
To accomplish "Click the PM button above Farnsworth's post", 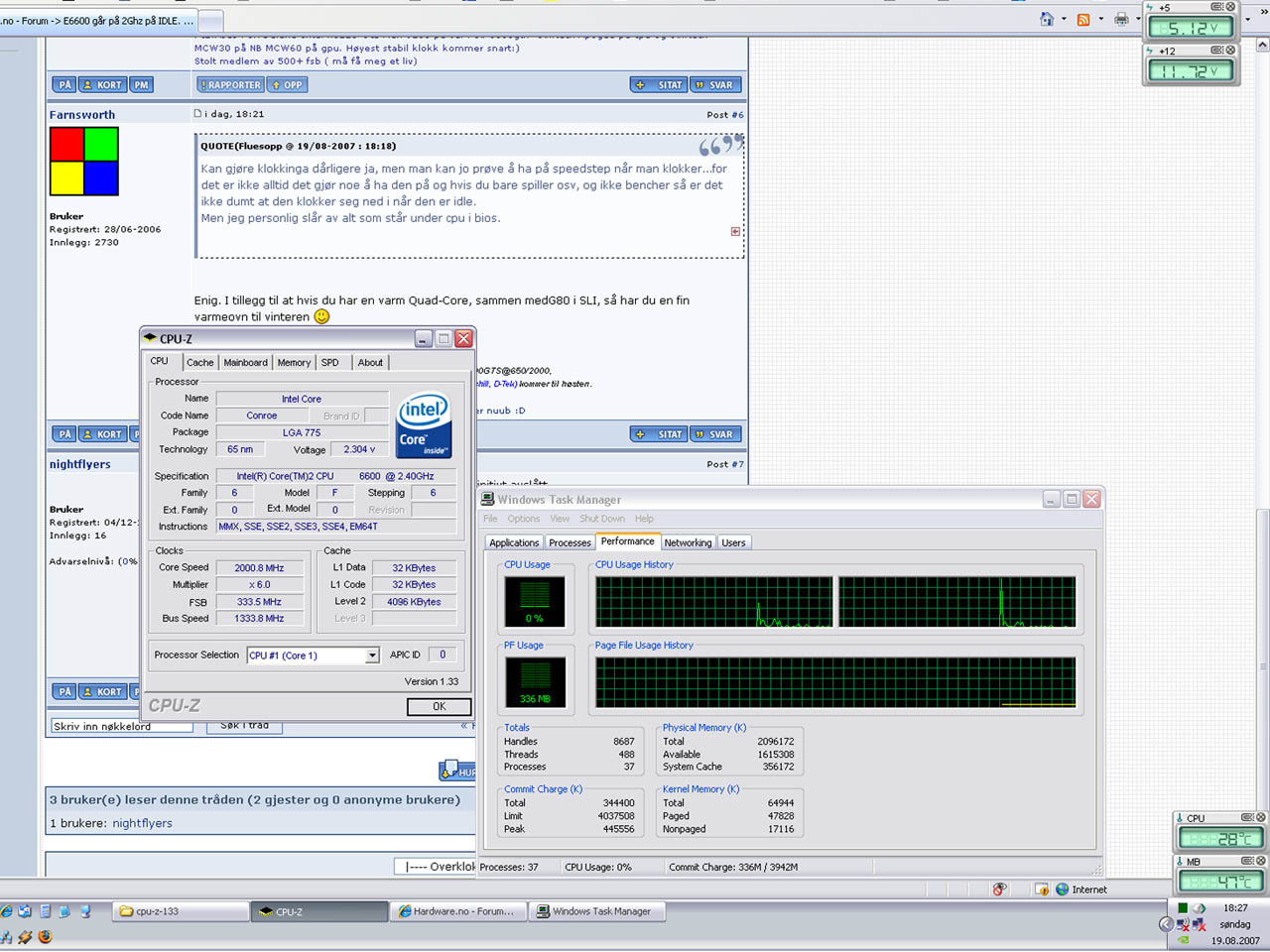I will 141,85.
